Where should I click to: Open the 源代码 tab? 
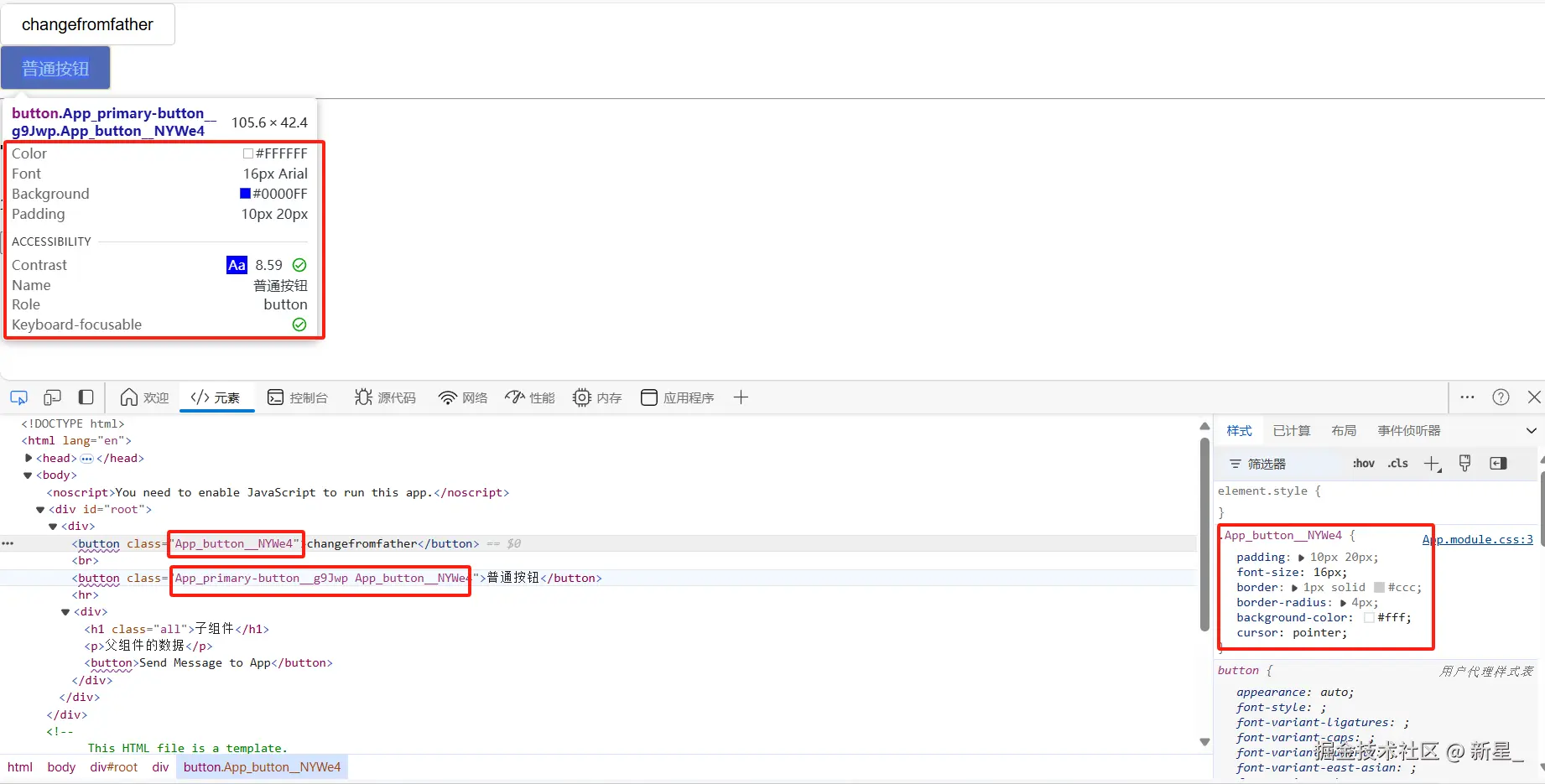point(385,397)
